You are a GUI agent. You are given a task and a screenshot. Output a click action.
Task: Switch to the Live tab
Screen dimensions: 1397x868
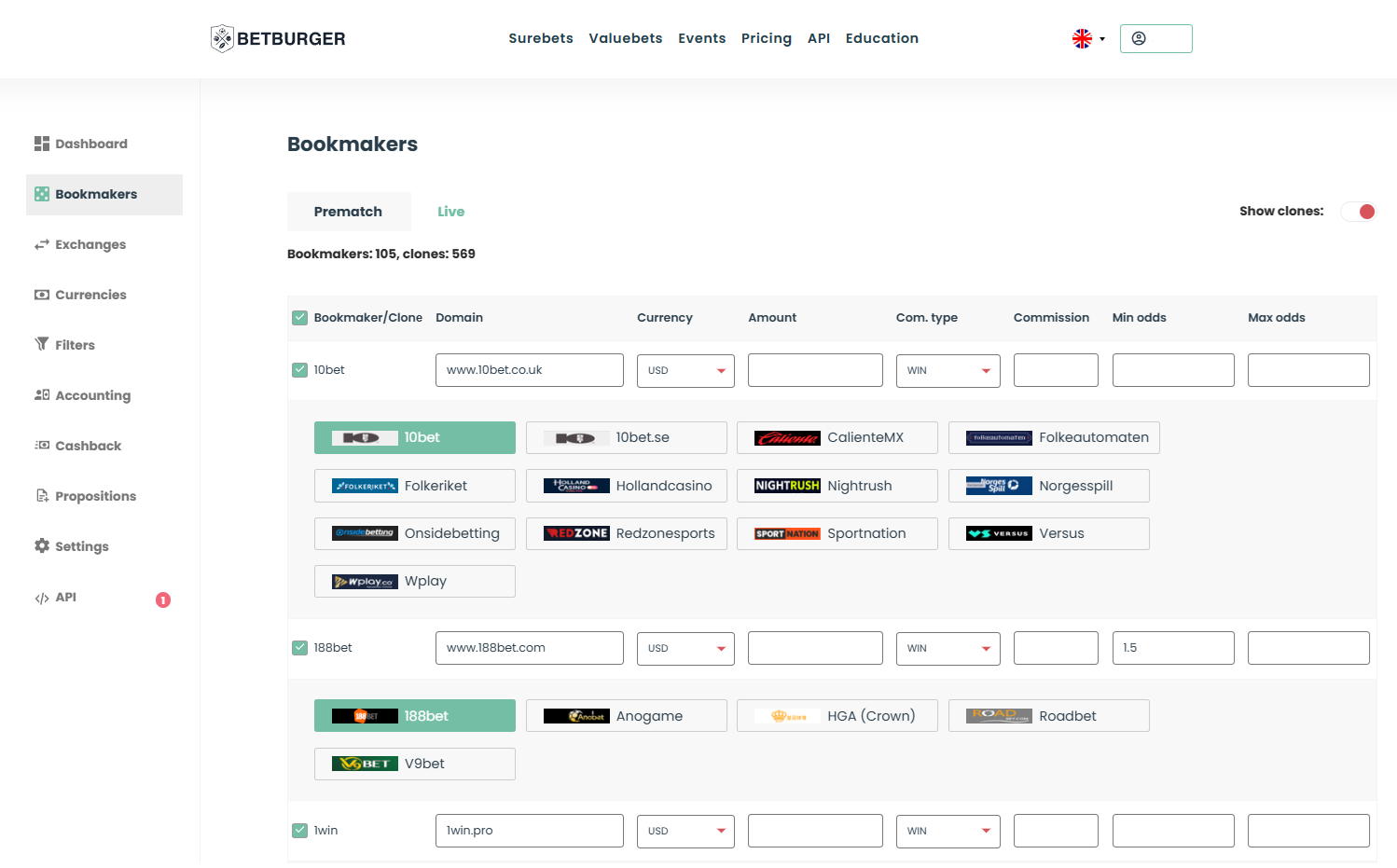click(451, 212)
